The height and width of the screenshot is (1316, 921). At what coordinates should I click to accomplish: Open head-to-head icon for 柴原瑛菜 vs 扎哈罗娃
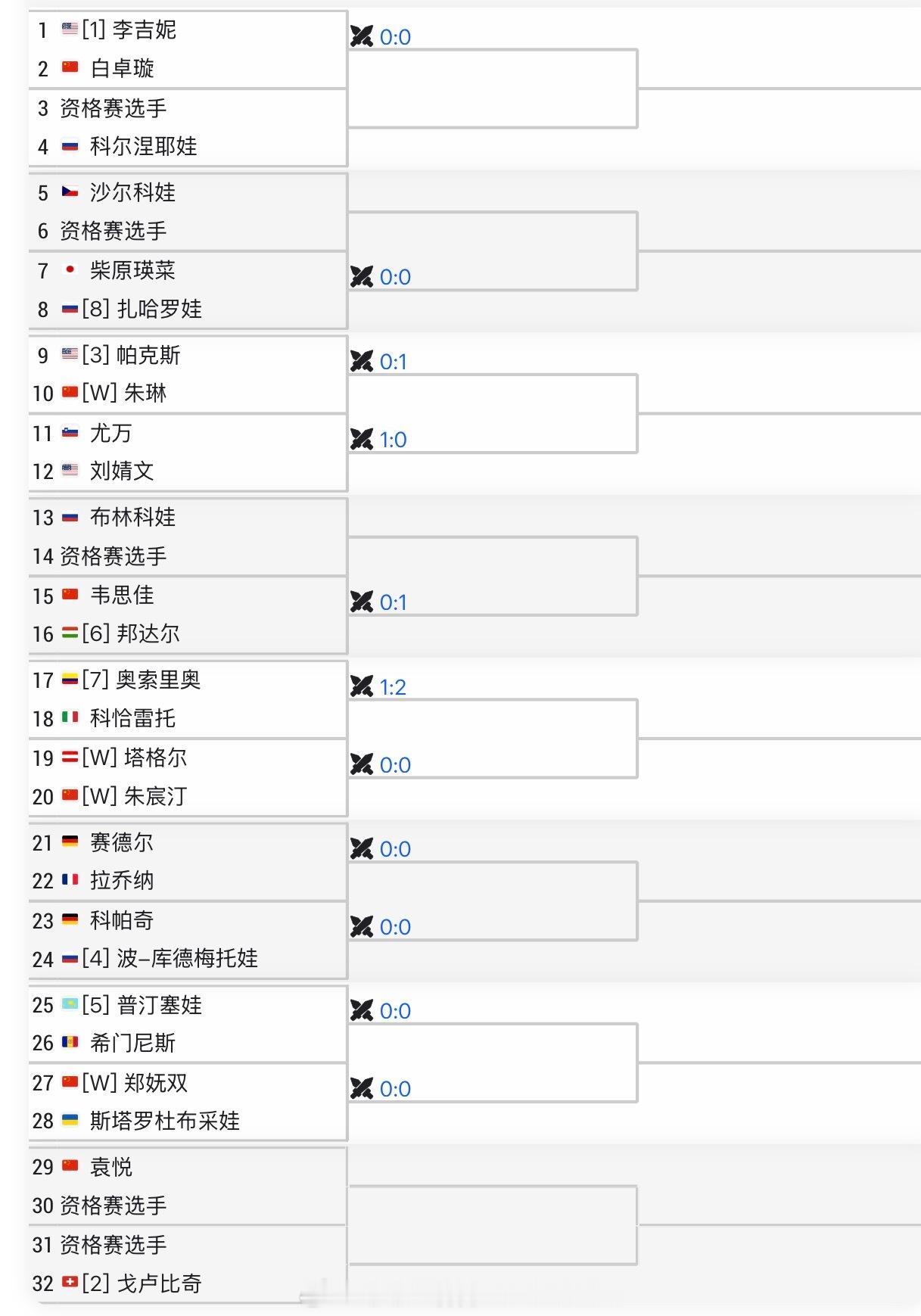(362, 277)
